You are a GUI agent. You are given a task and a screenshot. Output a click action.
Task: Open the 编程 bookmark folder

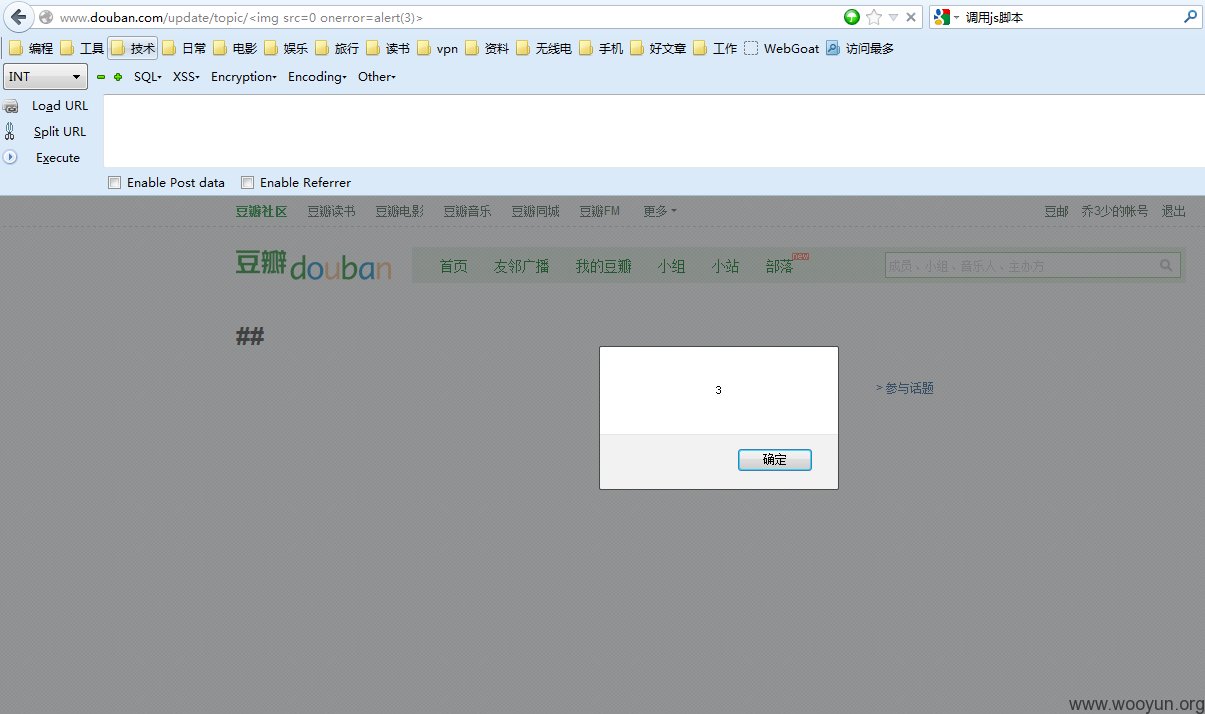(x=31, y=48)
